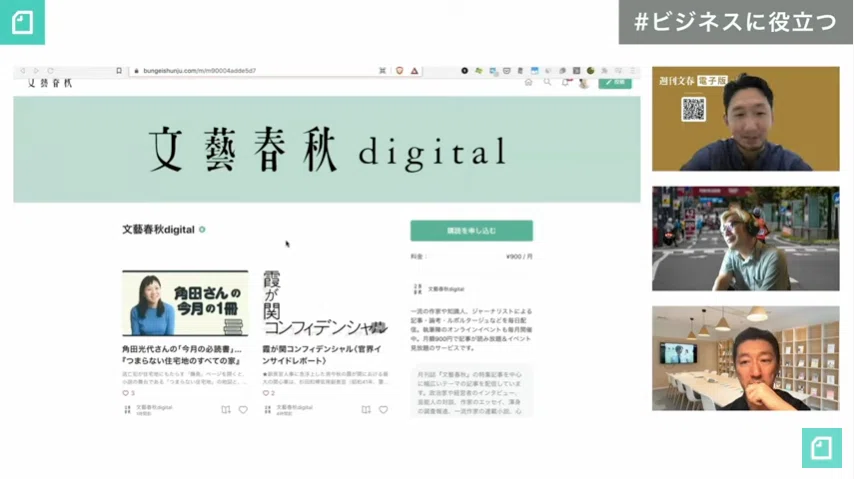Click the 文藝春秋digital magazine title

(158, 229)
